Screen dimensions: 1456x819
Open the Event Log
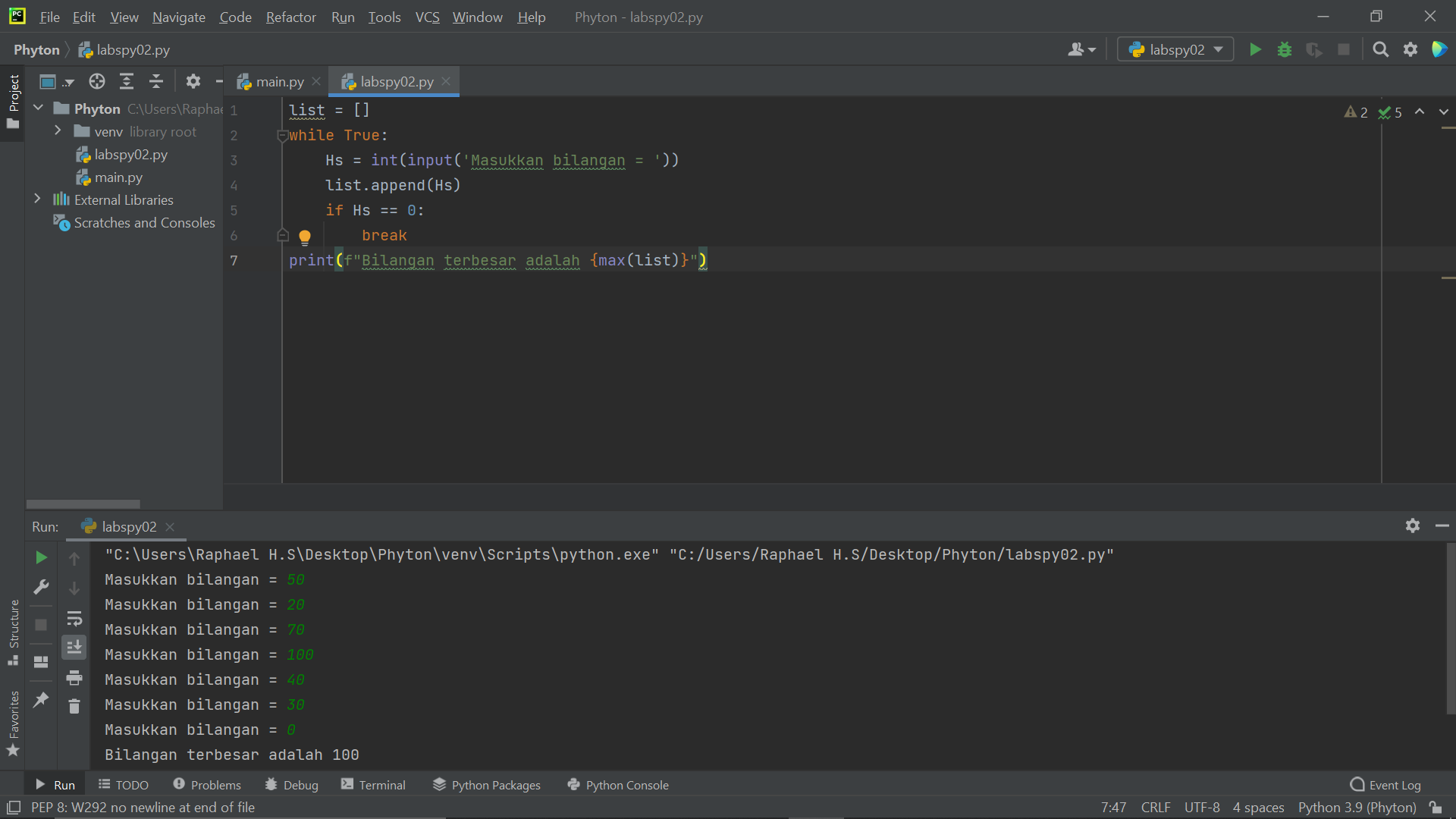(1385, 785)
